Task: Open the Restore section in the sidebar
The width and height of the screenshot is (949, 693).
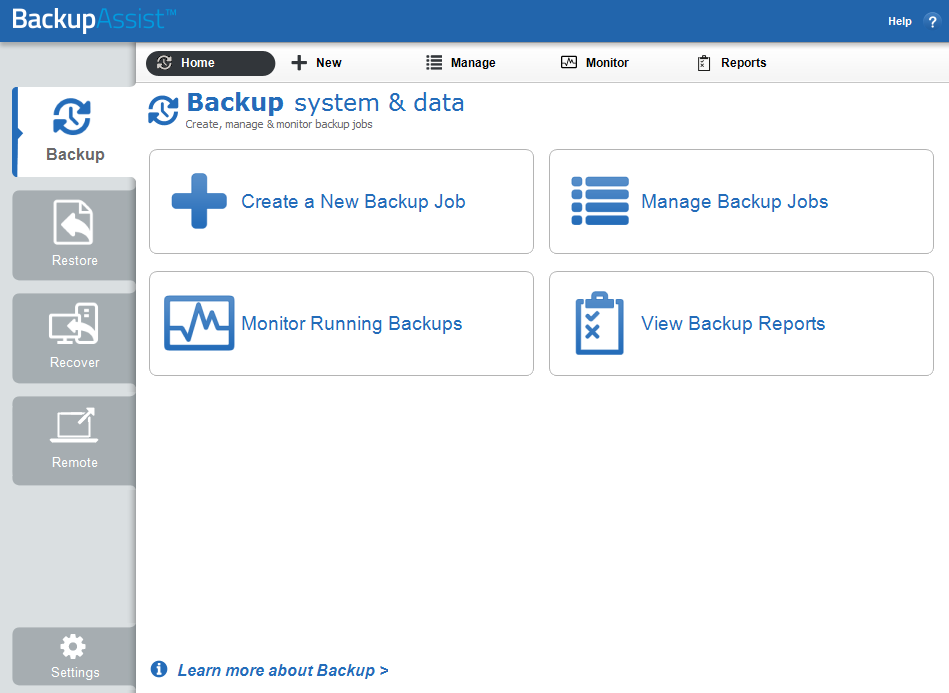Action: click(x=74, y=235)
